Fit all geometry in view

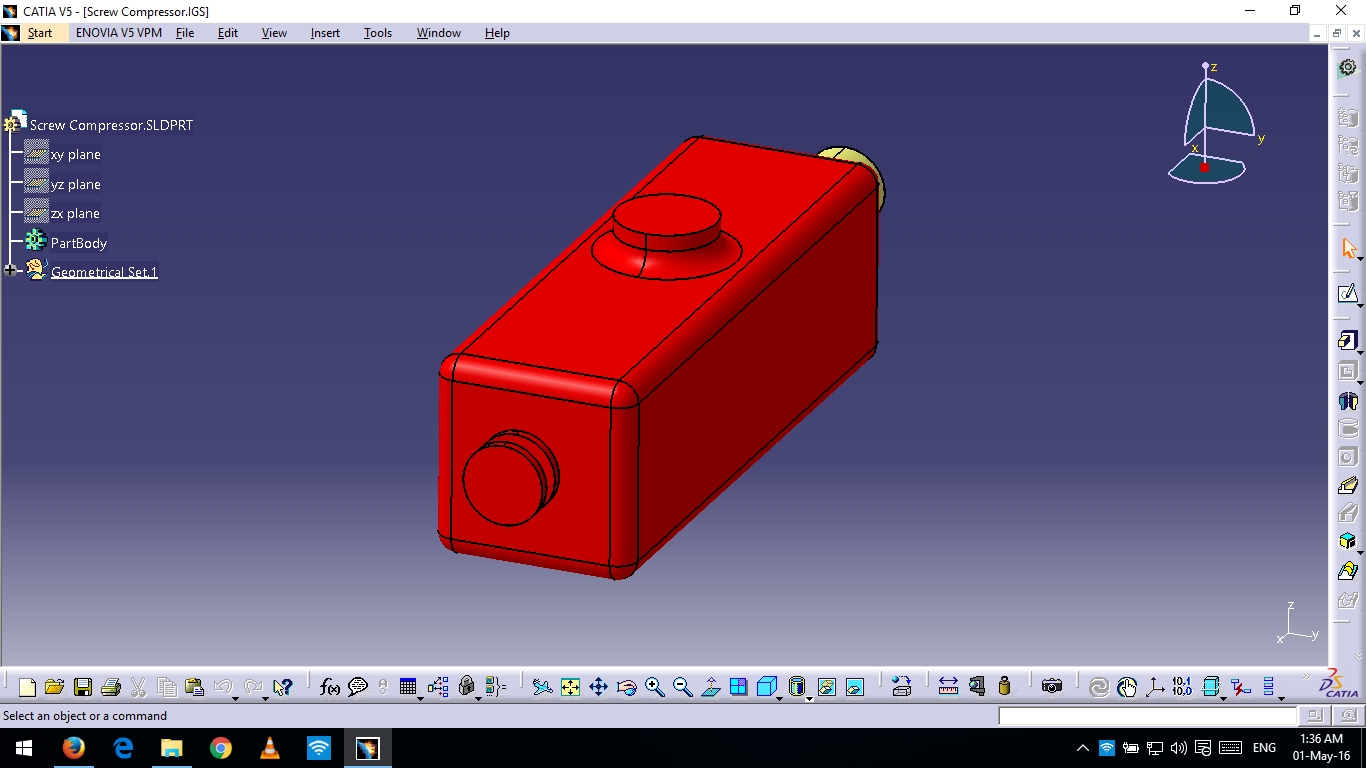pos(570,687)
